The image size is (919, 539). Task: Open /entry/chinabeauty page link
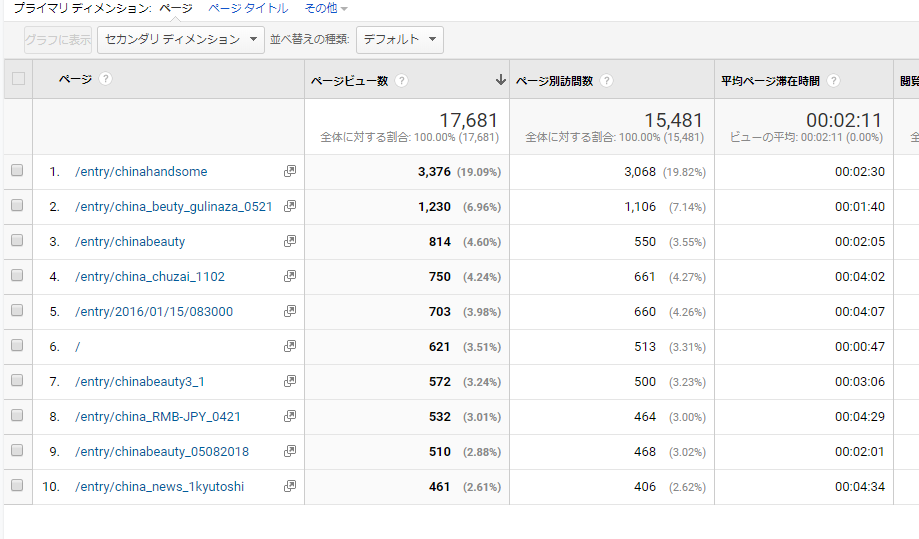click(130, 241)
